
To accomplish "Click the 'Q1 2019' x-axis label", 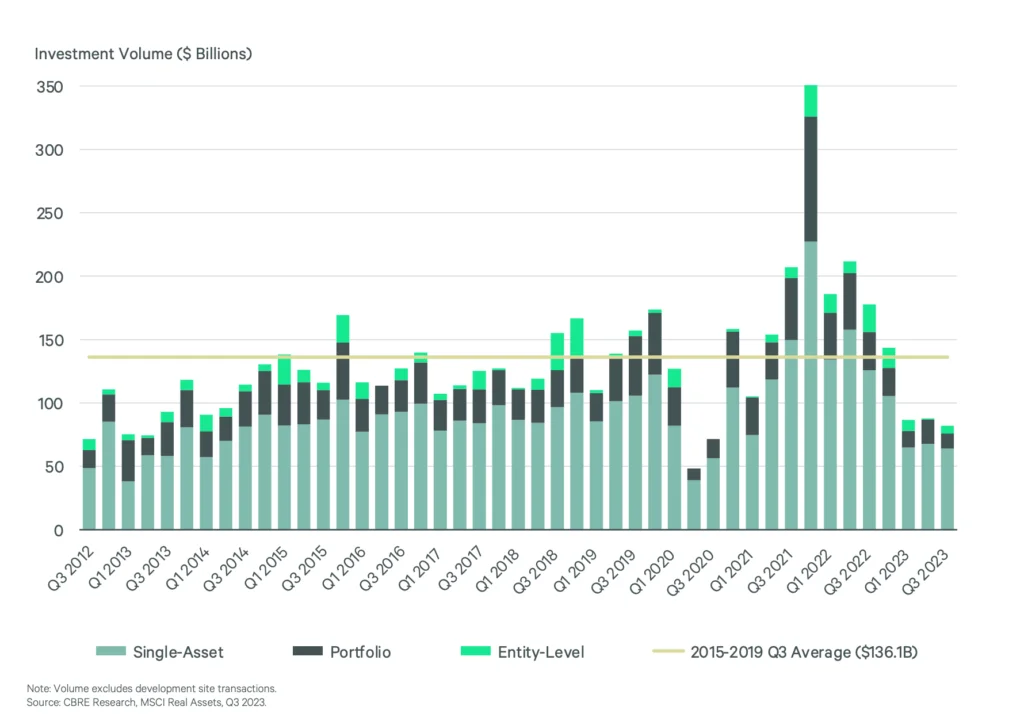I will (x=575, y=570).
